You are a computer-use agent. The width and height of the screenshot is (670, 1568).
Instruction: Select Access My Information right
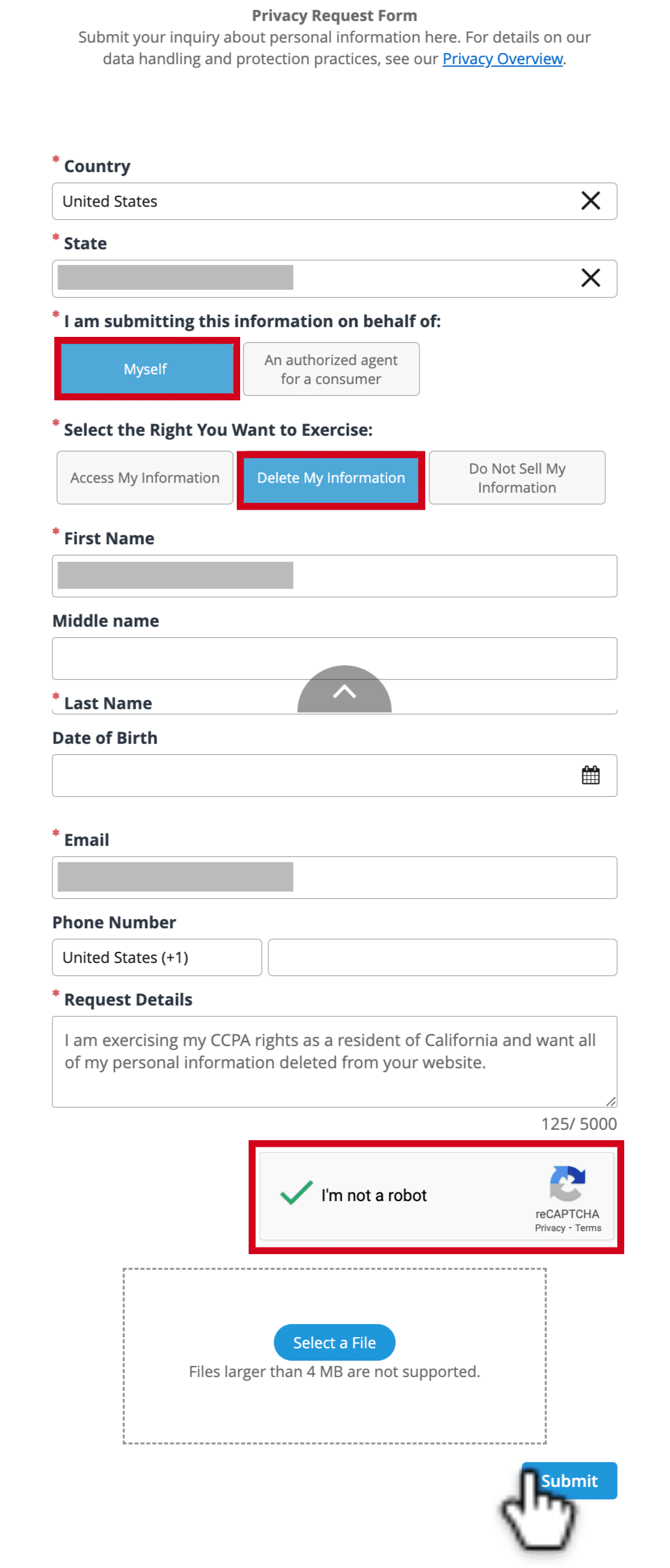145,478
